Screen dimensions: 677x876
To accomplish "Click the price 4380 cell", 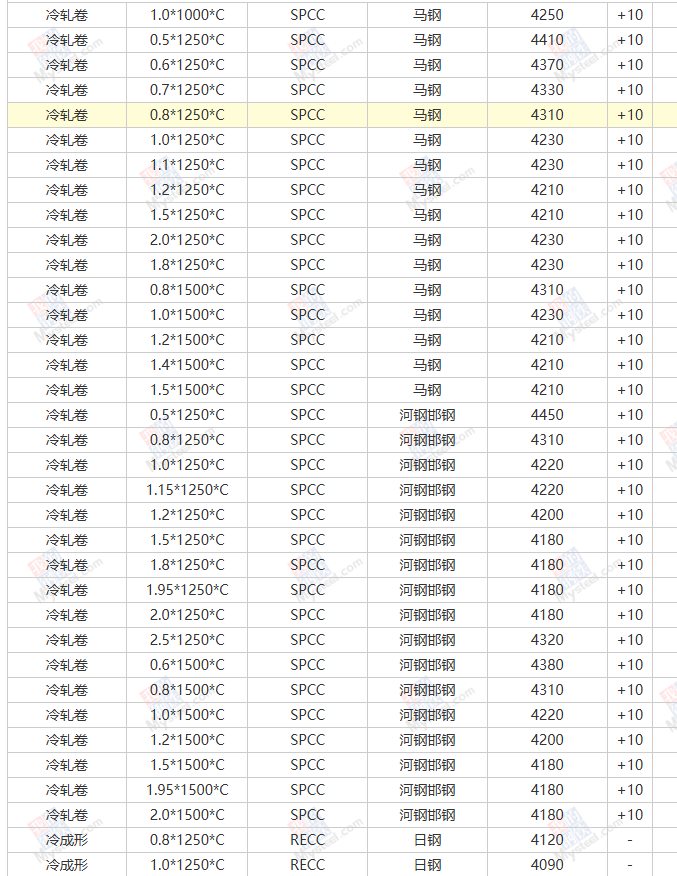I will [547, 665].
